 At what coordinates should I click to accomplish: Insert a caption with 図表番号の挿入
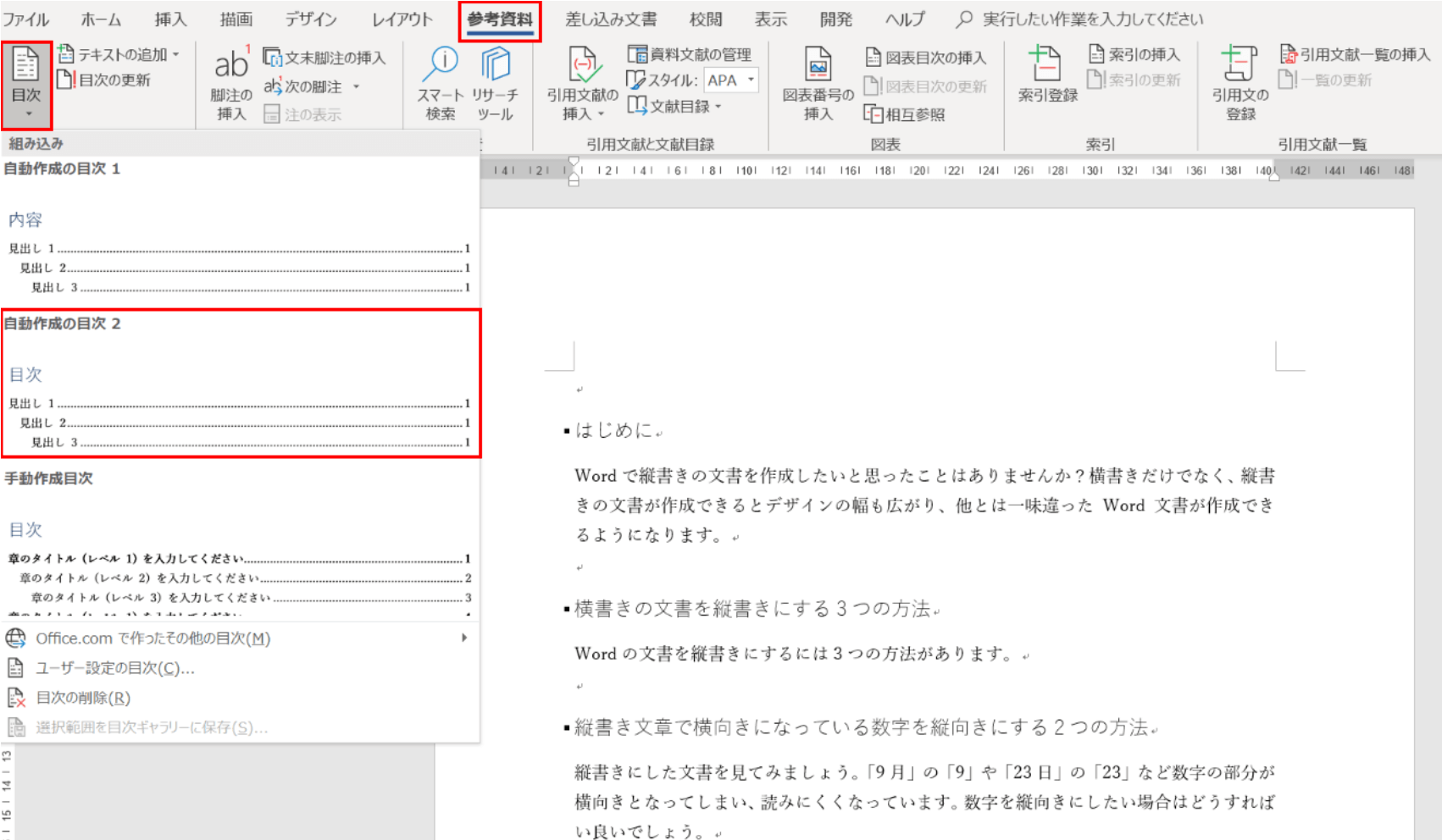(x=817, y=82)
